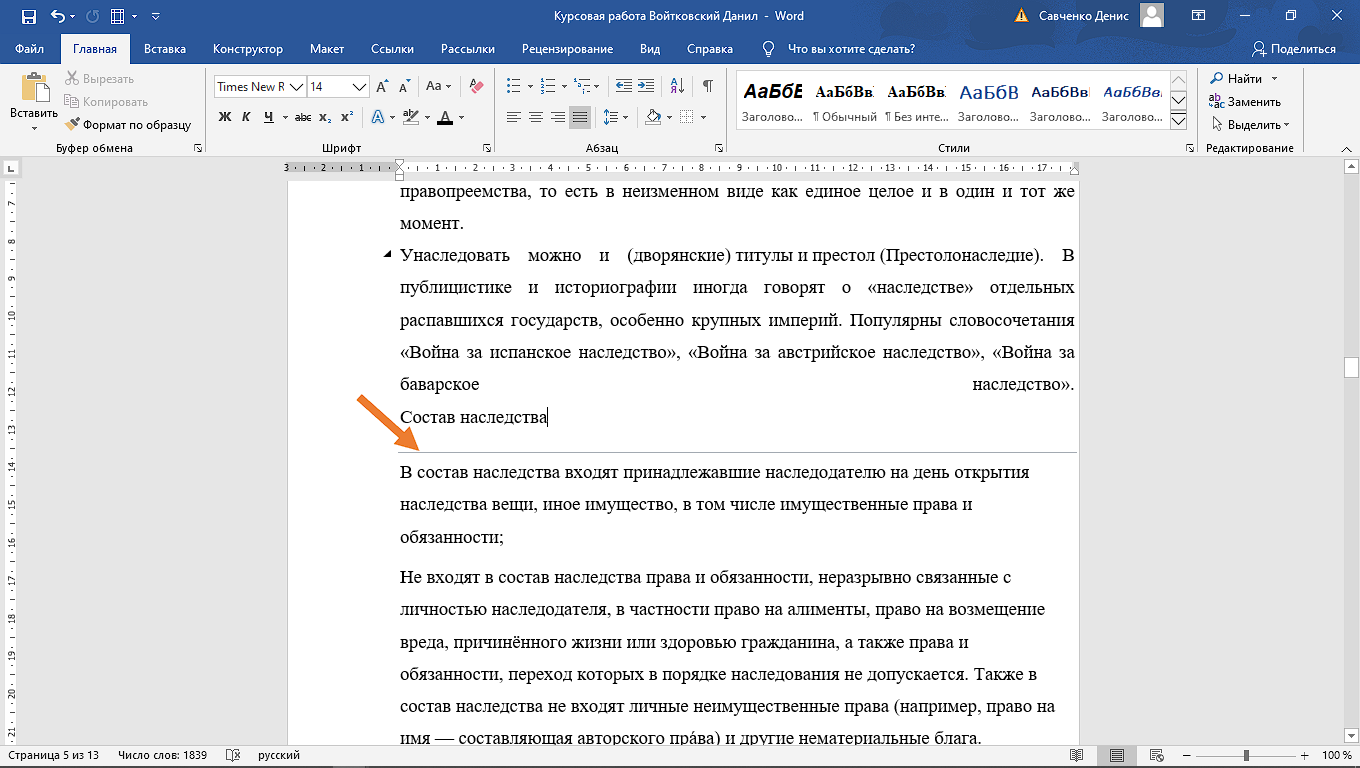The image size is (1360, 768).
Task: Cut selection with Вырезать
Action: pyautogui.click(x=99, y=79)
